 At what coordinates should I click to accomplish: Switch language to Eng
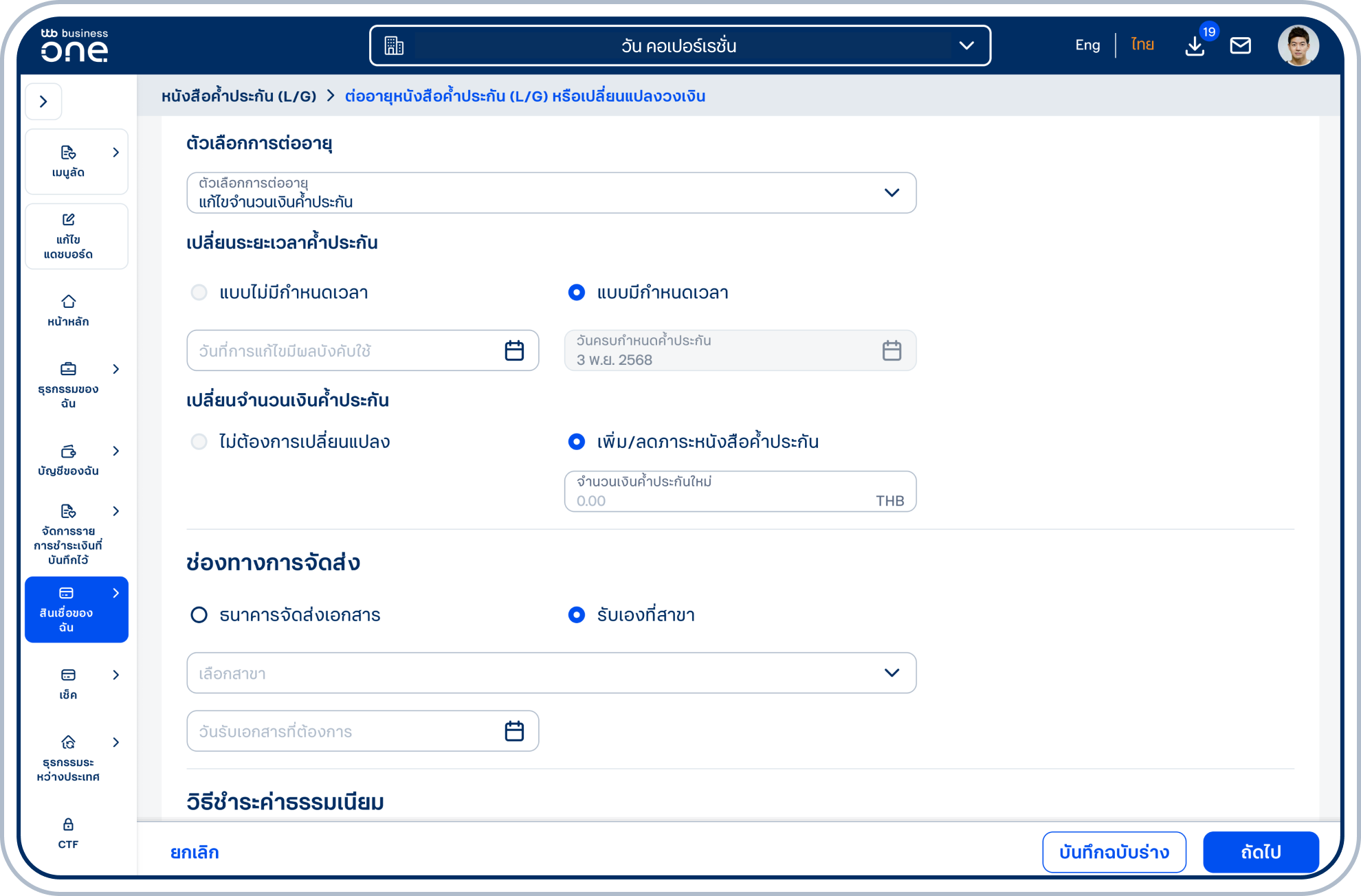click(1087, 45)
